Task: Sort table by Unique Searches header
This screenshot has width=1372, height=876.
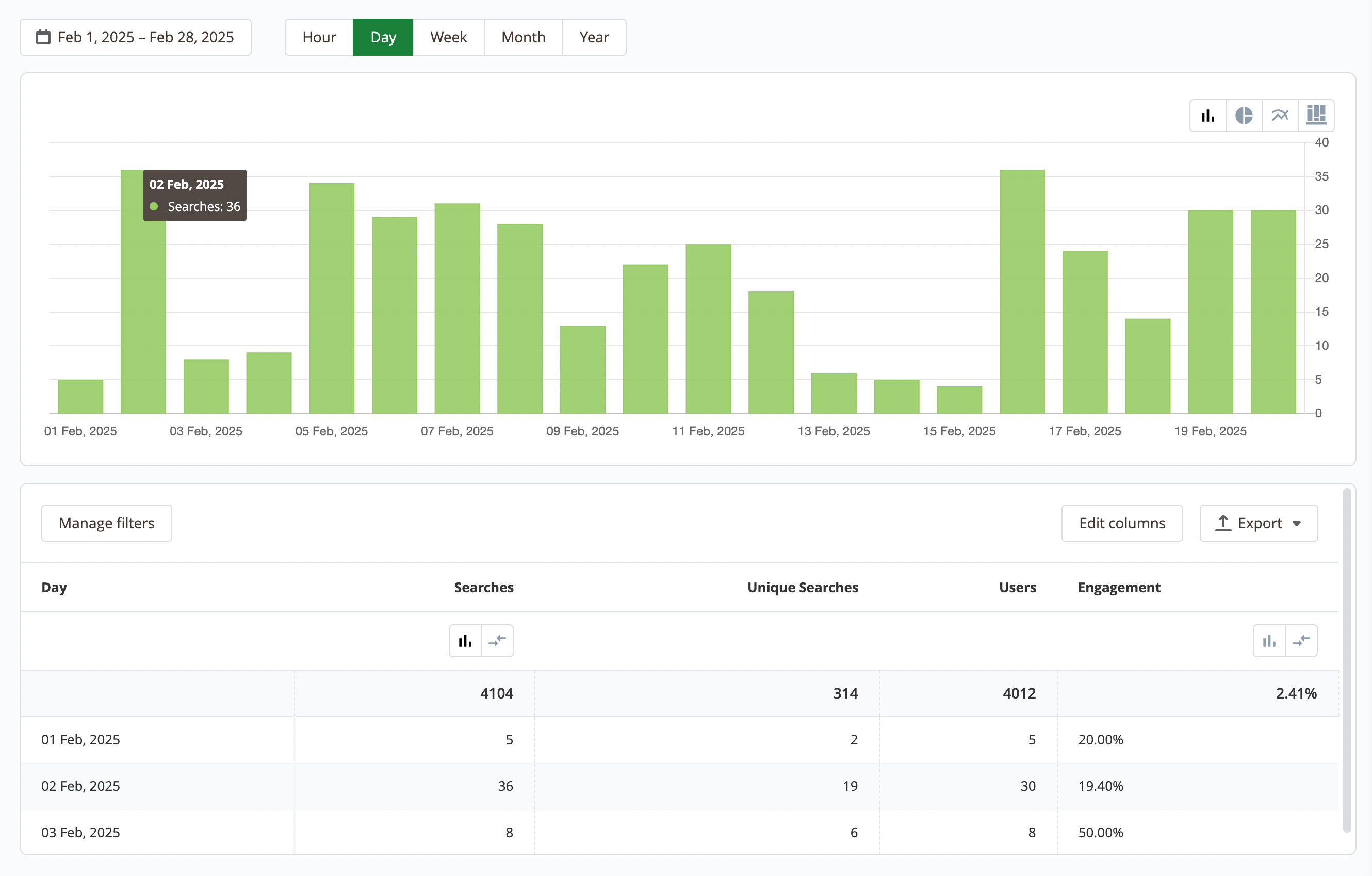Action: click(x=802, y=587)
